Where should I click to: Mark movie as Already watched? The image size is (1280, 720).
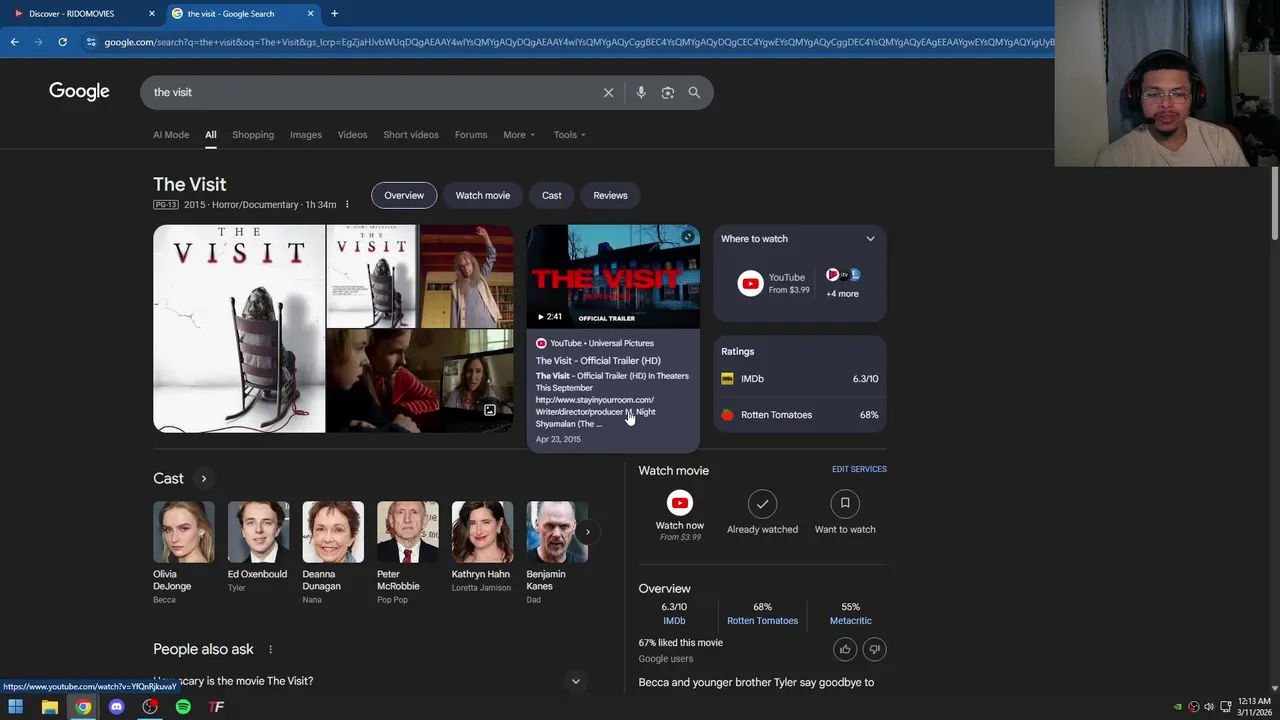762,512
